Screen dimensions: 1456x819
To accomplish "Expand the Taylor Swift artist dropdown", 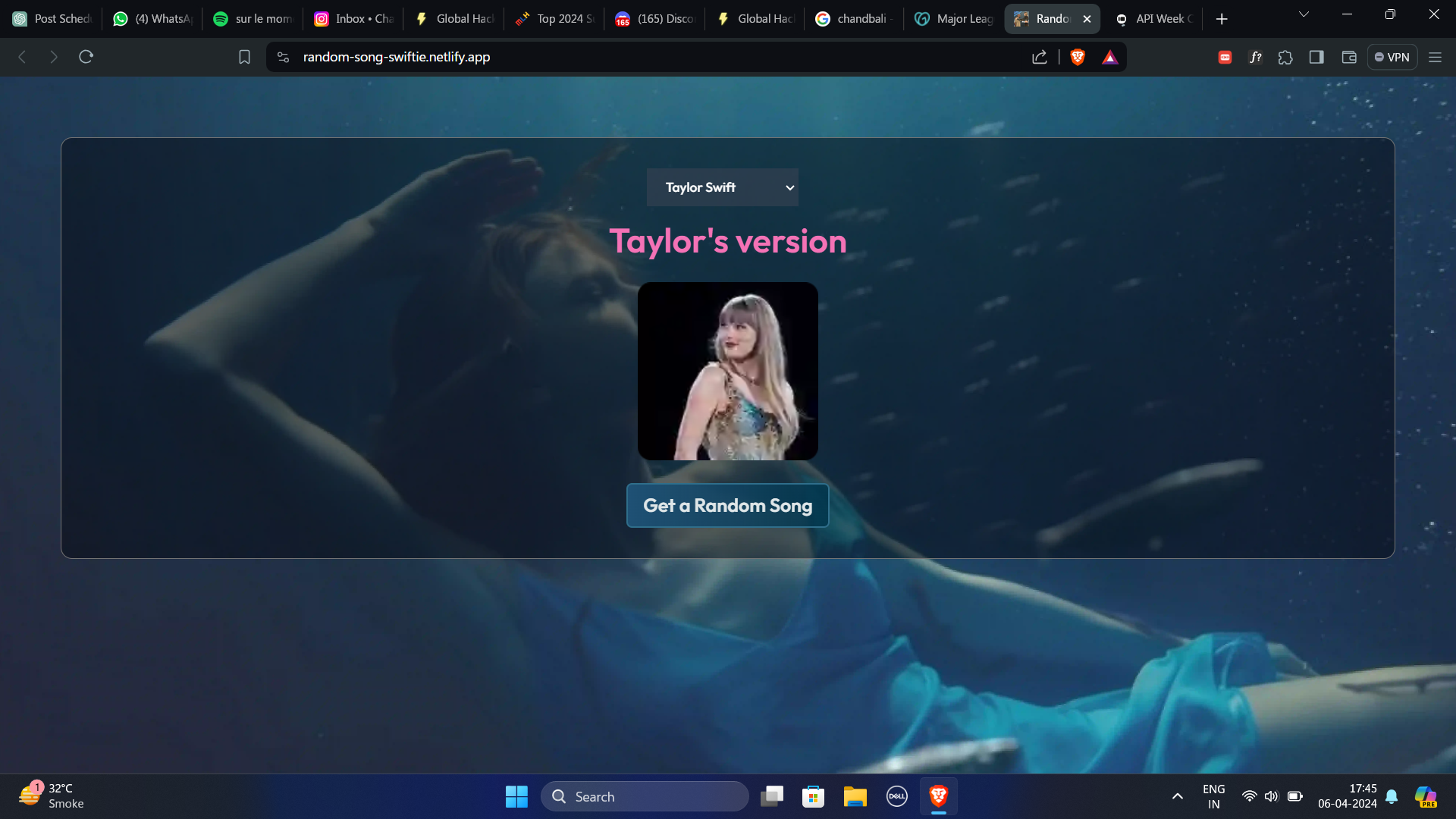I will (722, 187).
